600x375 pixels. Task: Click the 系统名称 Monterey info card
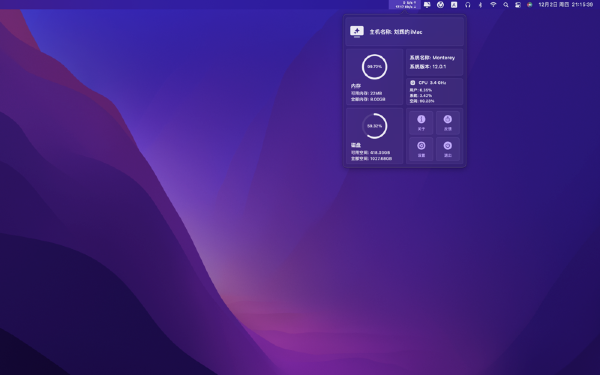coord(434,62)
